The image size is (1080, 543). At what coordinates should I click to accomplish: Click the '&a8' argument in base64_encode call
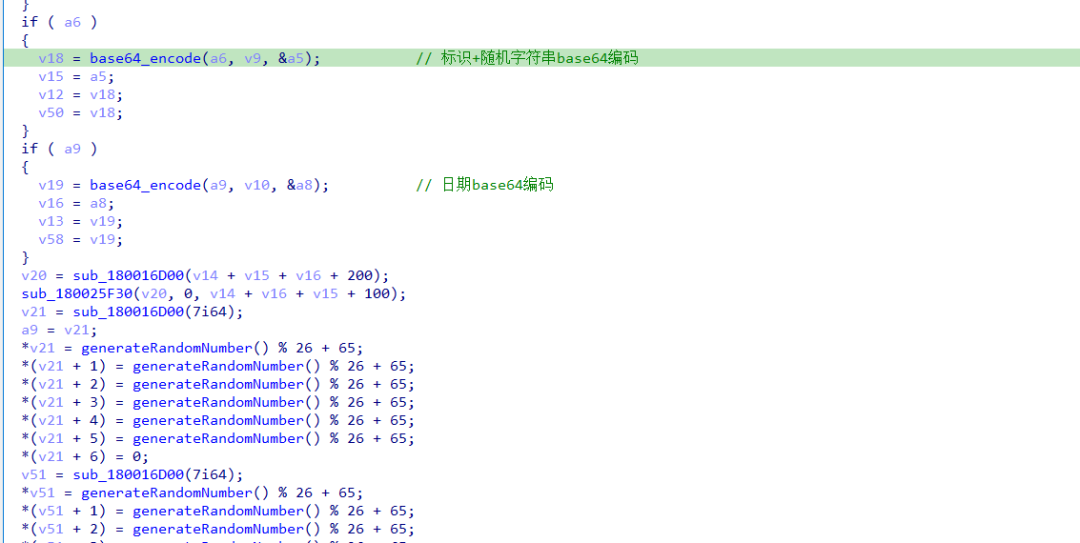[300, 185]
